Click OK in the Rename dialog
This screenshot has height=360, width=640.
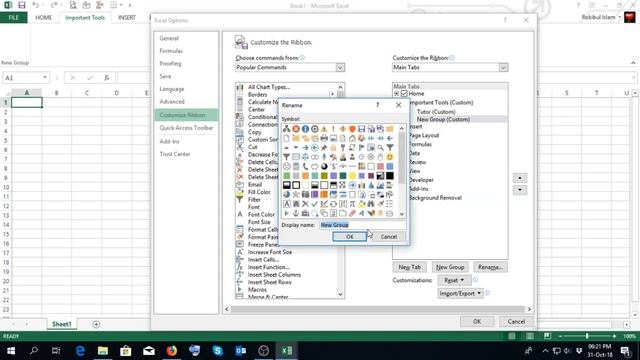[349, 236]
